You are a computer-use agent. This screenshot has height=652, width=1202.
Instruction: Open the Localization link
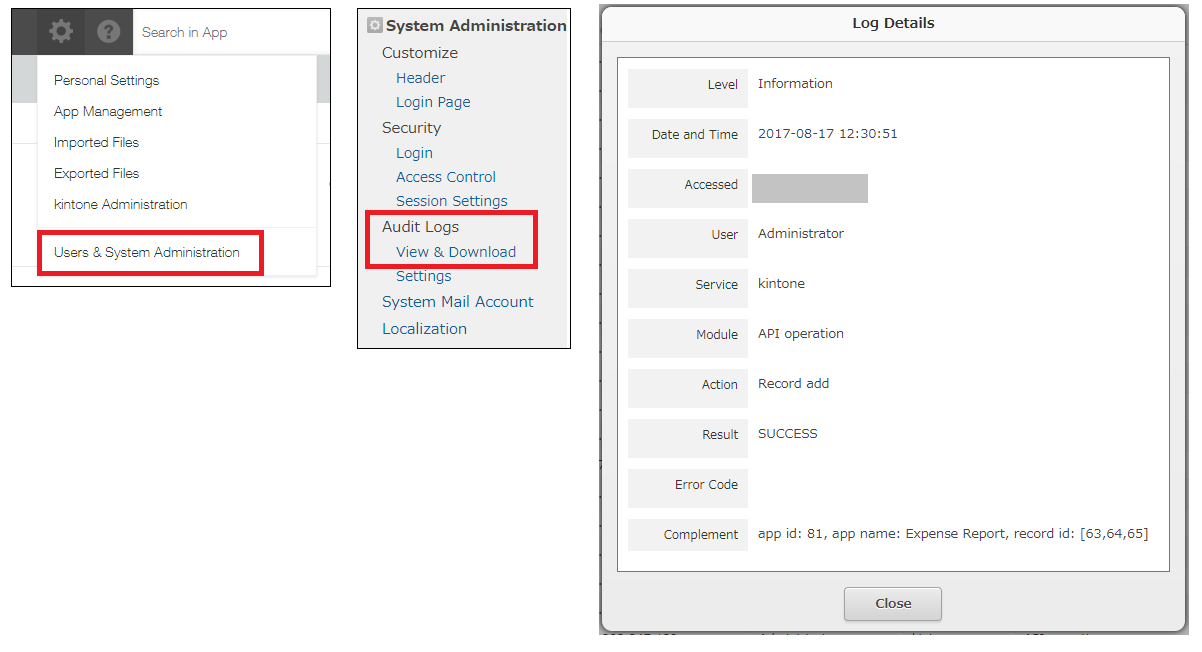(424, 329)
